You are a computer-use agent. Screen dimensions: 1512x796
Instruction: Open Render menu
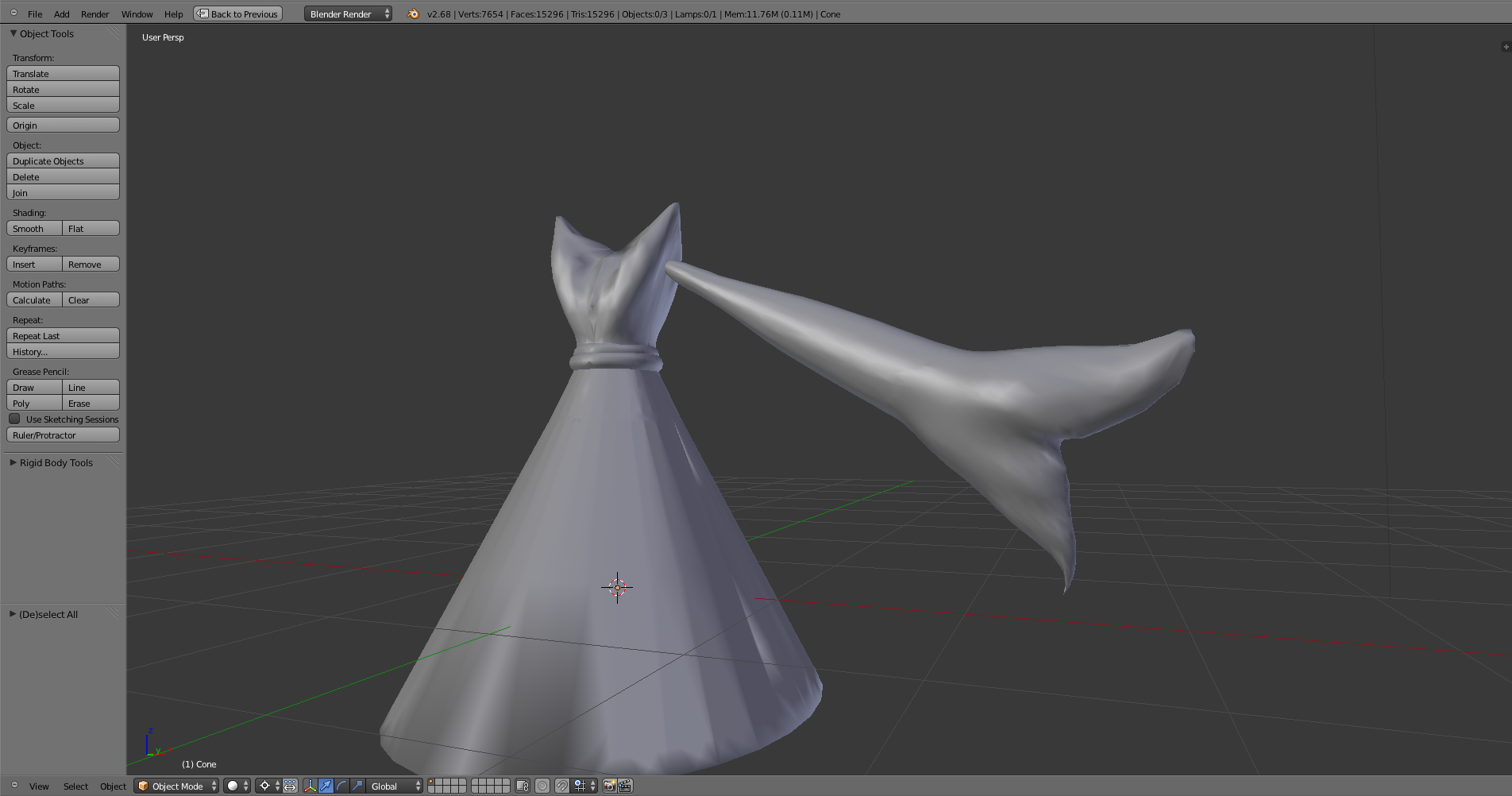point(94,14)
